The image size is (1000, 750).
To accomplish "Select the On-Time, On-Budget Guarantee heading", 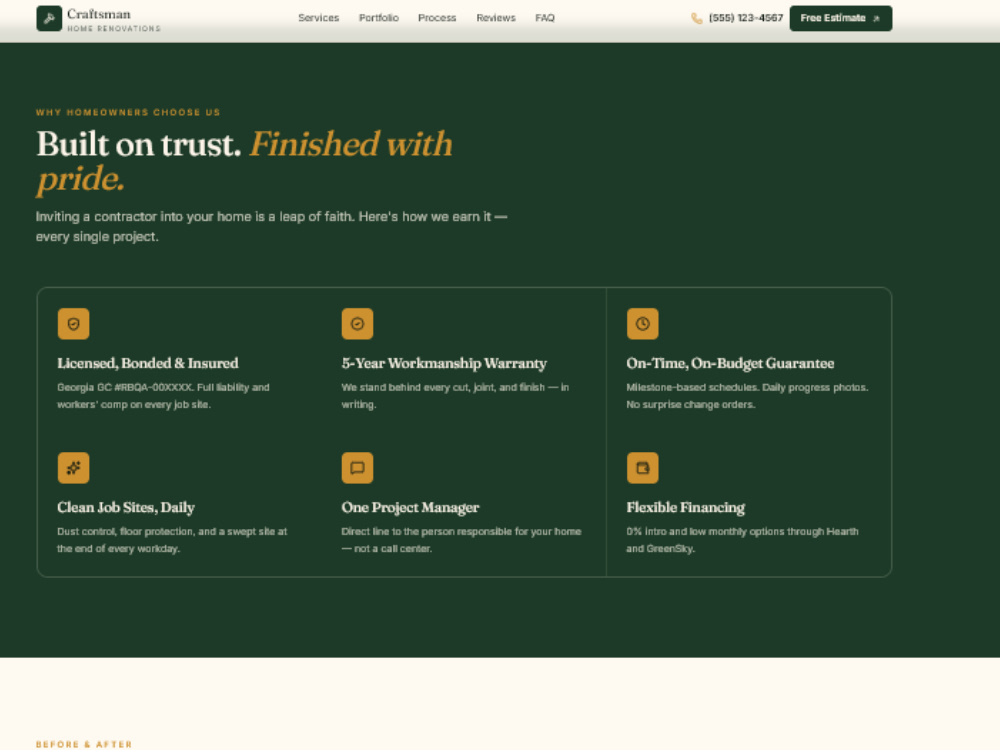I will click(730, 364).
